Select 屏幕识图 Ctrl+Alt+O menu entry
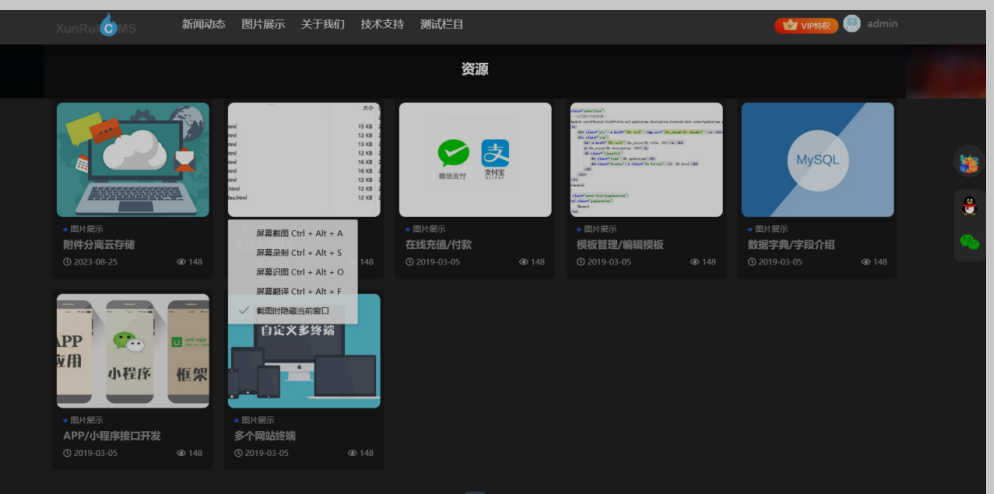The image size is (994, 494). 299,272
